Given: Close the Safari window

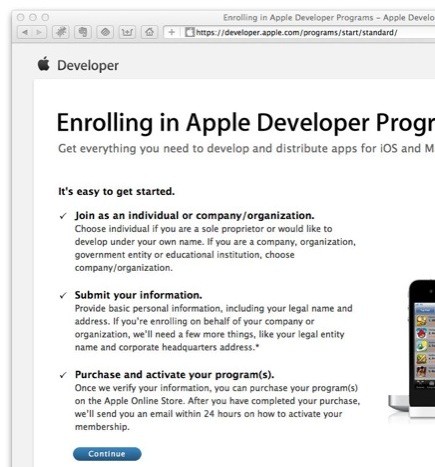Looking at the screenshot, I should (x=21, y=17).
